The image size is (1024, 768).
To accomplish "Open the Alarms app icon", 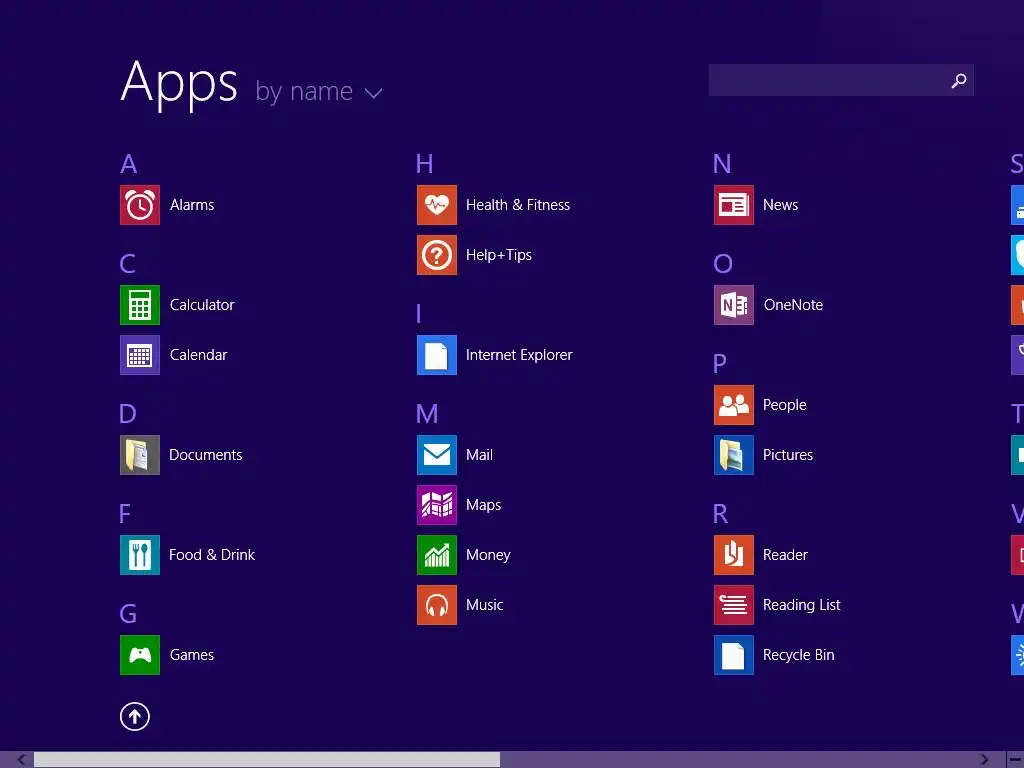I will point(140,205).
